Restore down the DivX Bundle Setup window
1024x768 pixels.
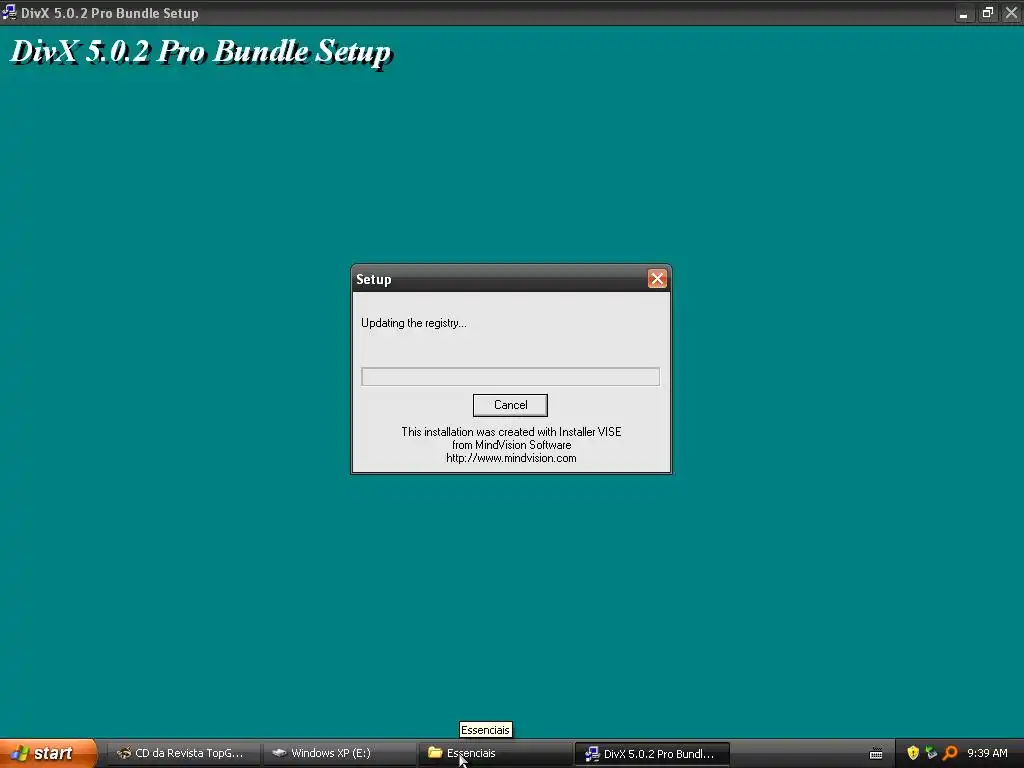click(987, 13)
